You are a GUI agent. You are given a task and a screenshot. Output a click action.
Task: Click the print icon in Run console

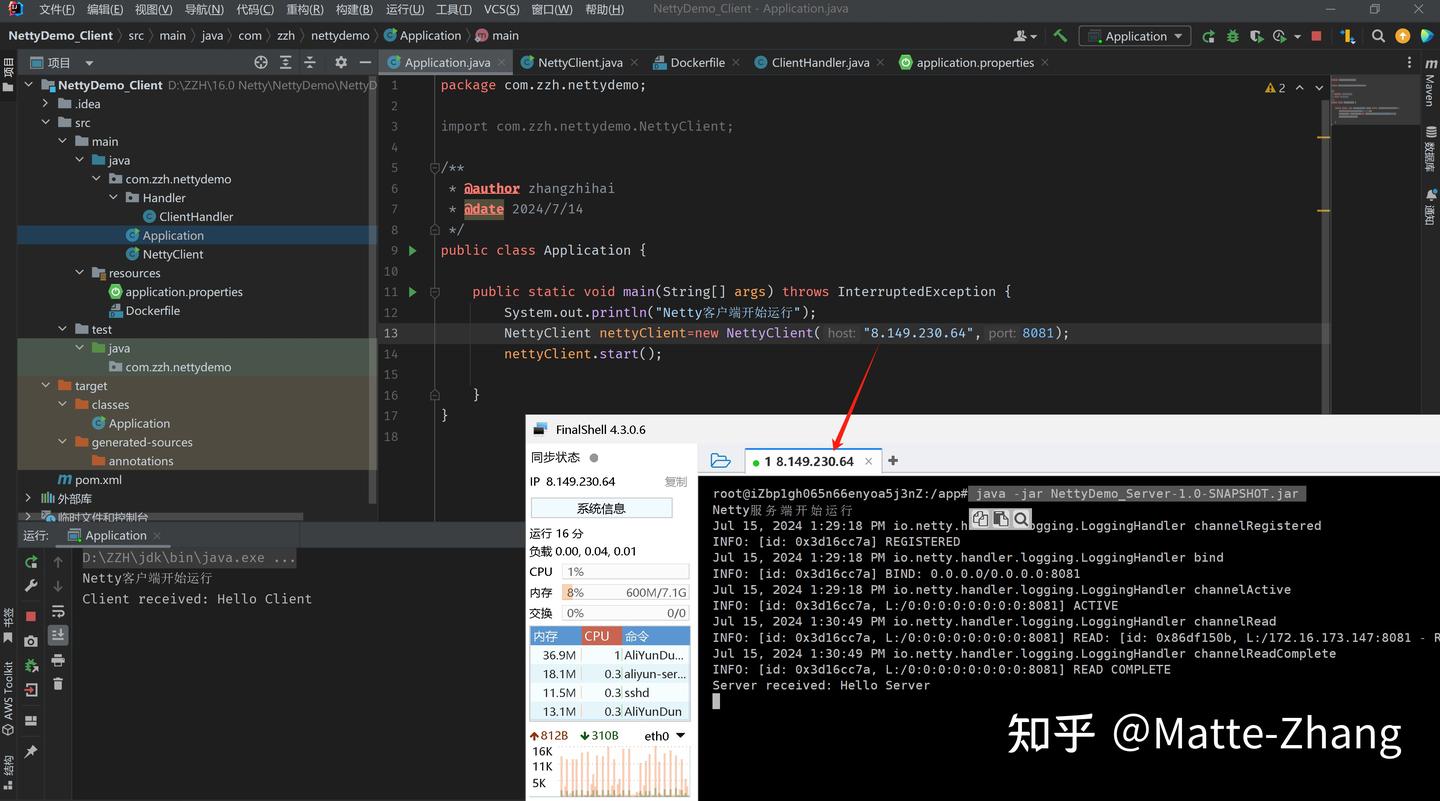tap(58, 660)
